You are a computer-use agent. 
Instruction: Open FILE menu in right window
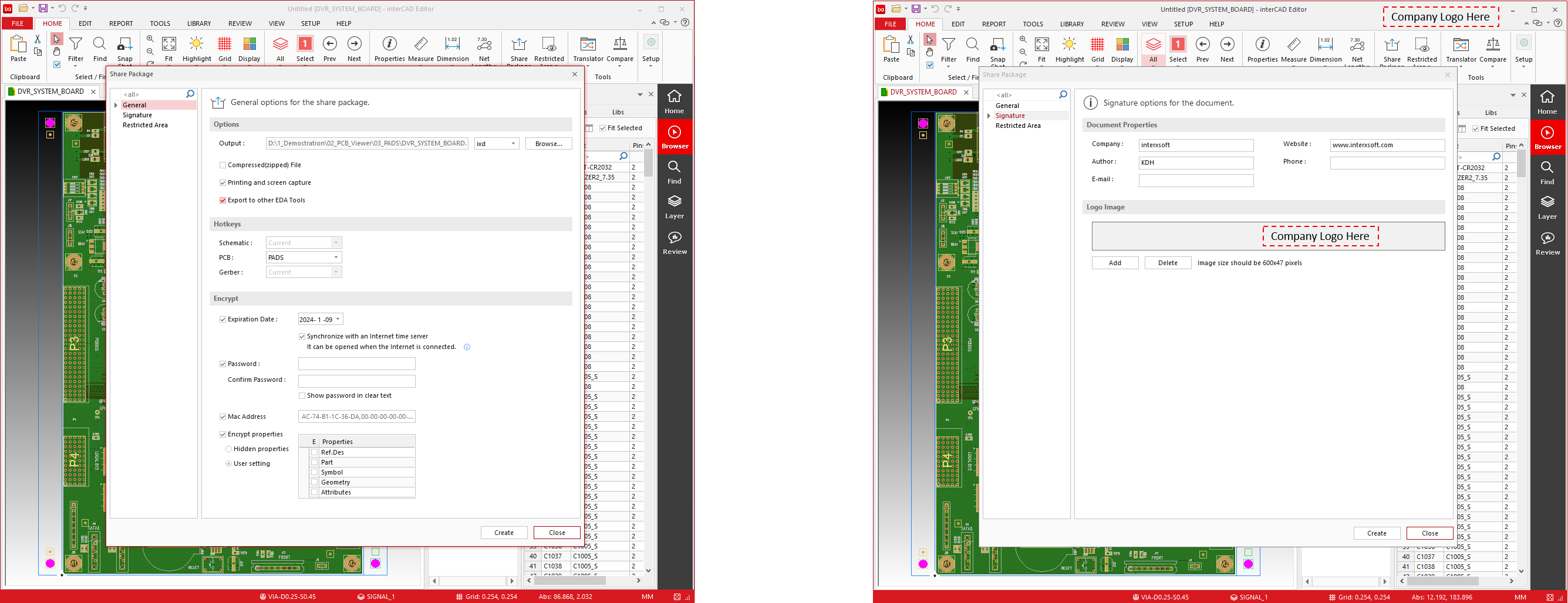[890, 24]
